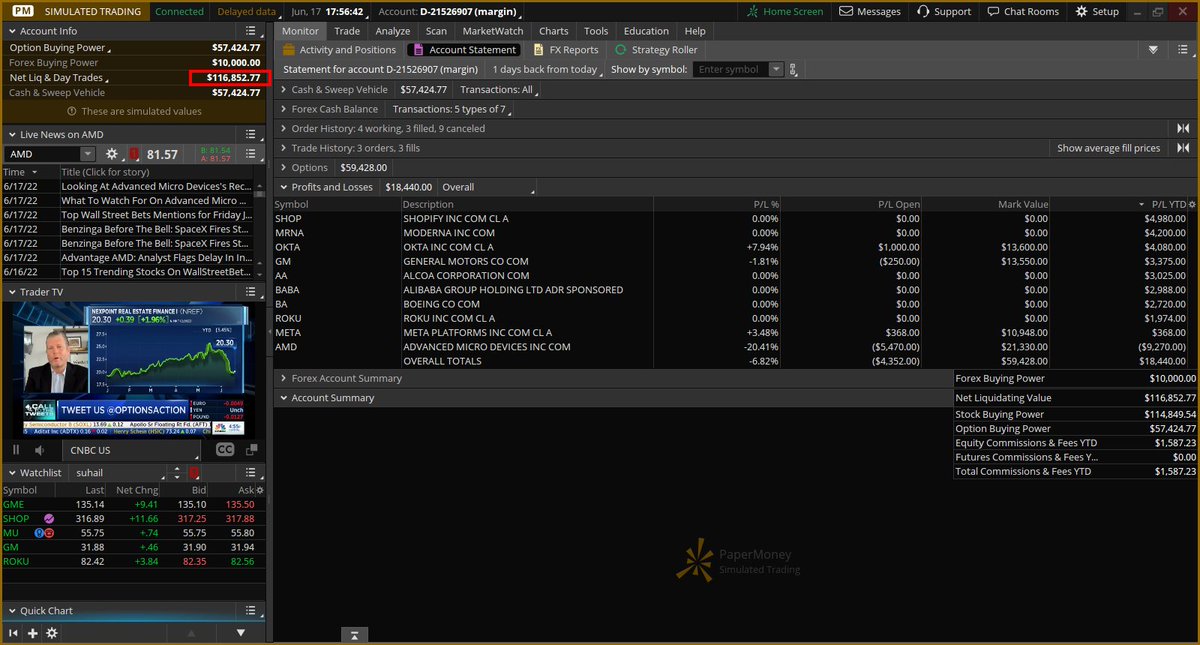Click the red link clipboard icon beside AMD
Viewport: 1200px width, 645px height.
pyautogui.click(x=134, y=154)
